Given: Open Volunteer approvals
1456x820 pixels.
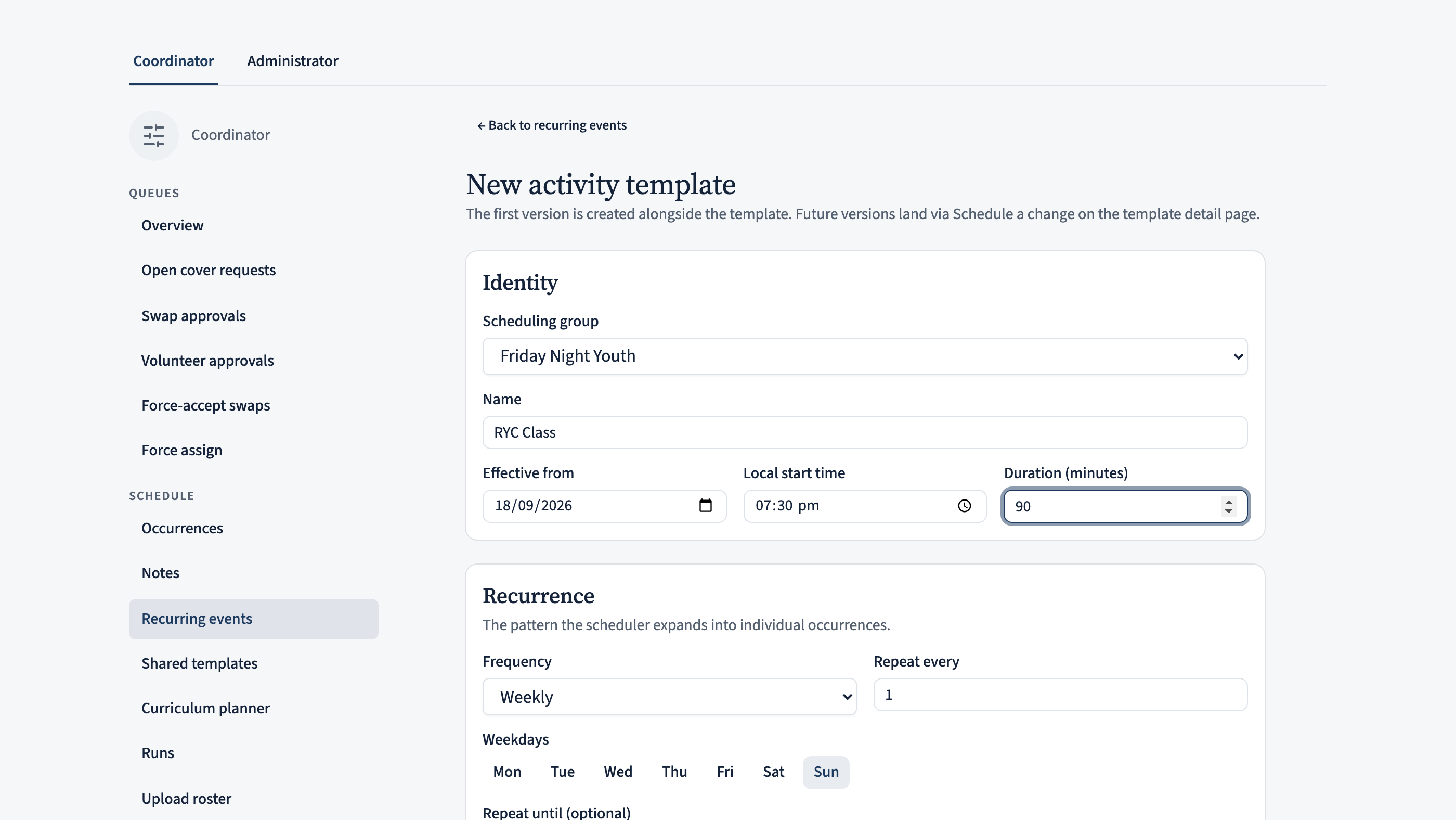Looking at the screenshot, I should (253, 361).
